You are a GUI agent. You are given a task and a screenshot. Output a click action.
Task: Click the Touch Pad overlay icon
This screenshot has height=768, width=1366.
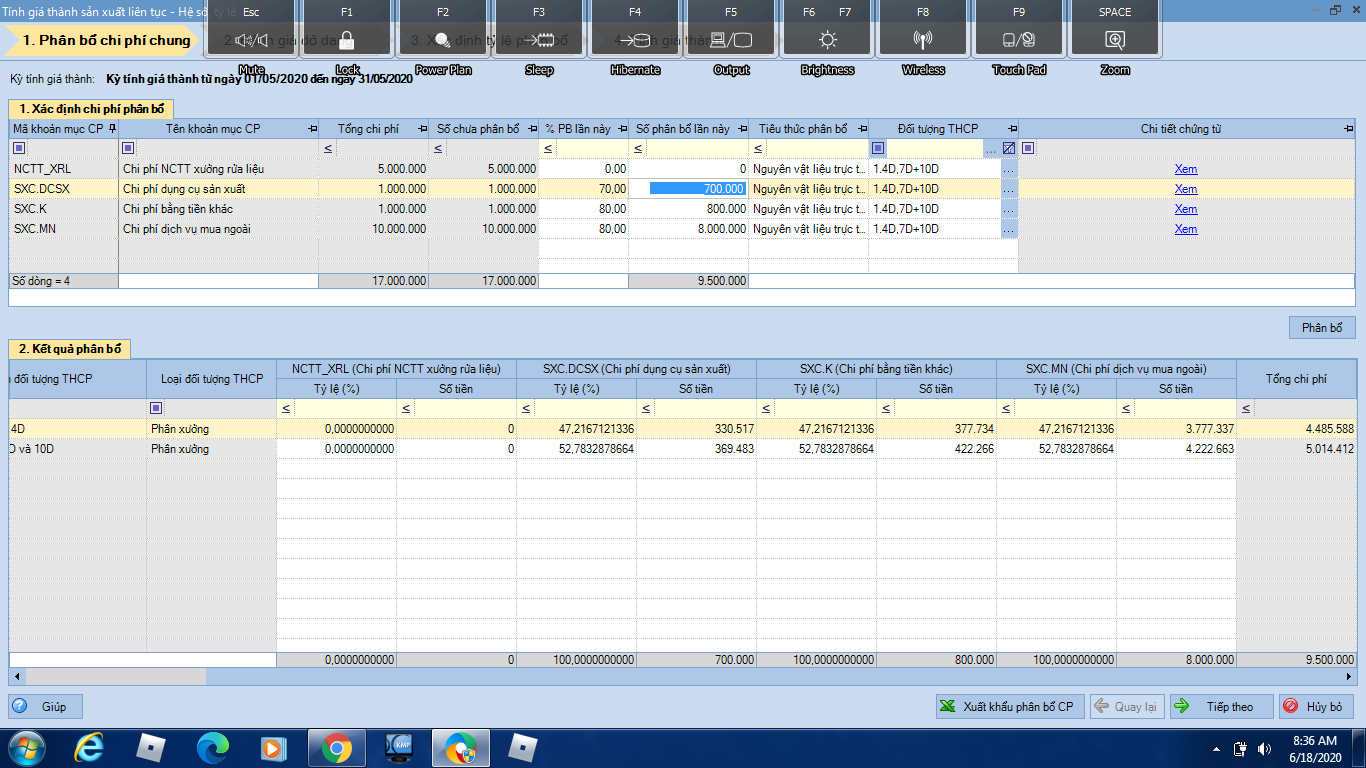[1018, 41]
